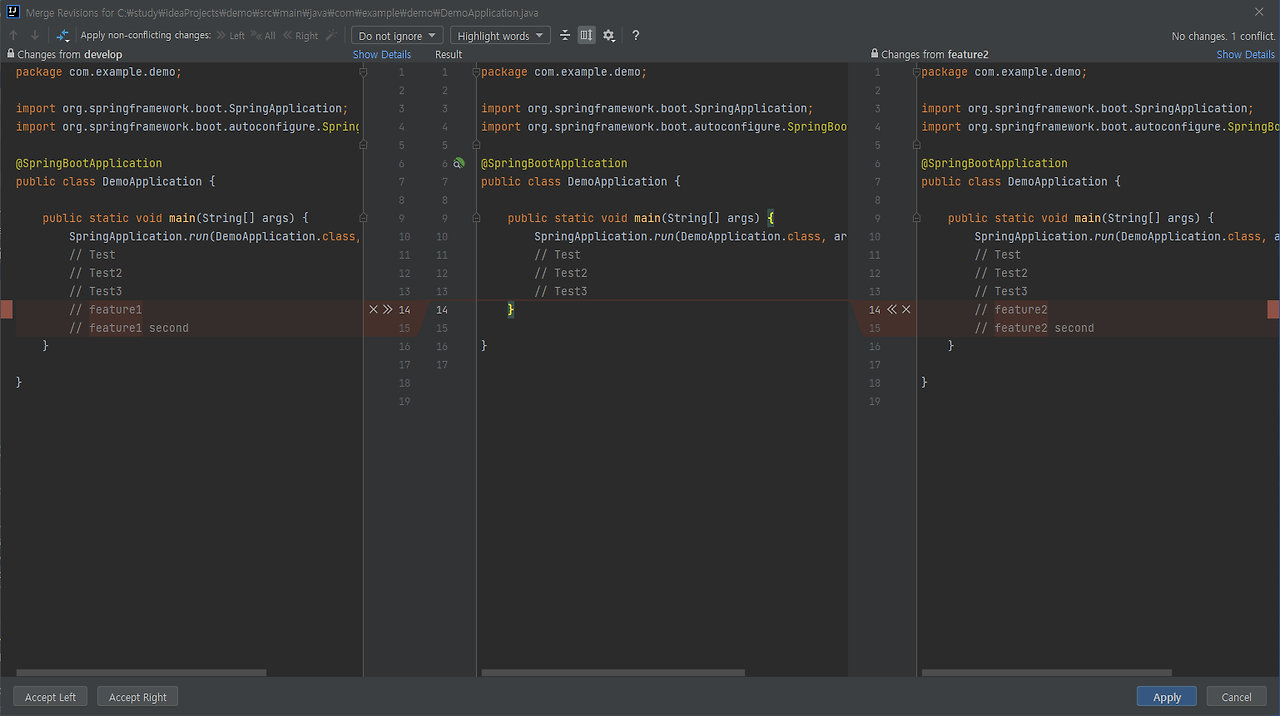The height and width of the screenshot is (716, 1280).
Task: Accept the feature2 change with the << arrow
Action: point(892,310)
